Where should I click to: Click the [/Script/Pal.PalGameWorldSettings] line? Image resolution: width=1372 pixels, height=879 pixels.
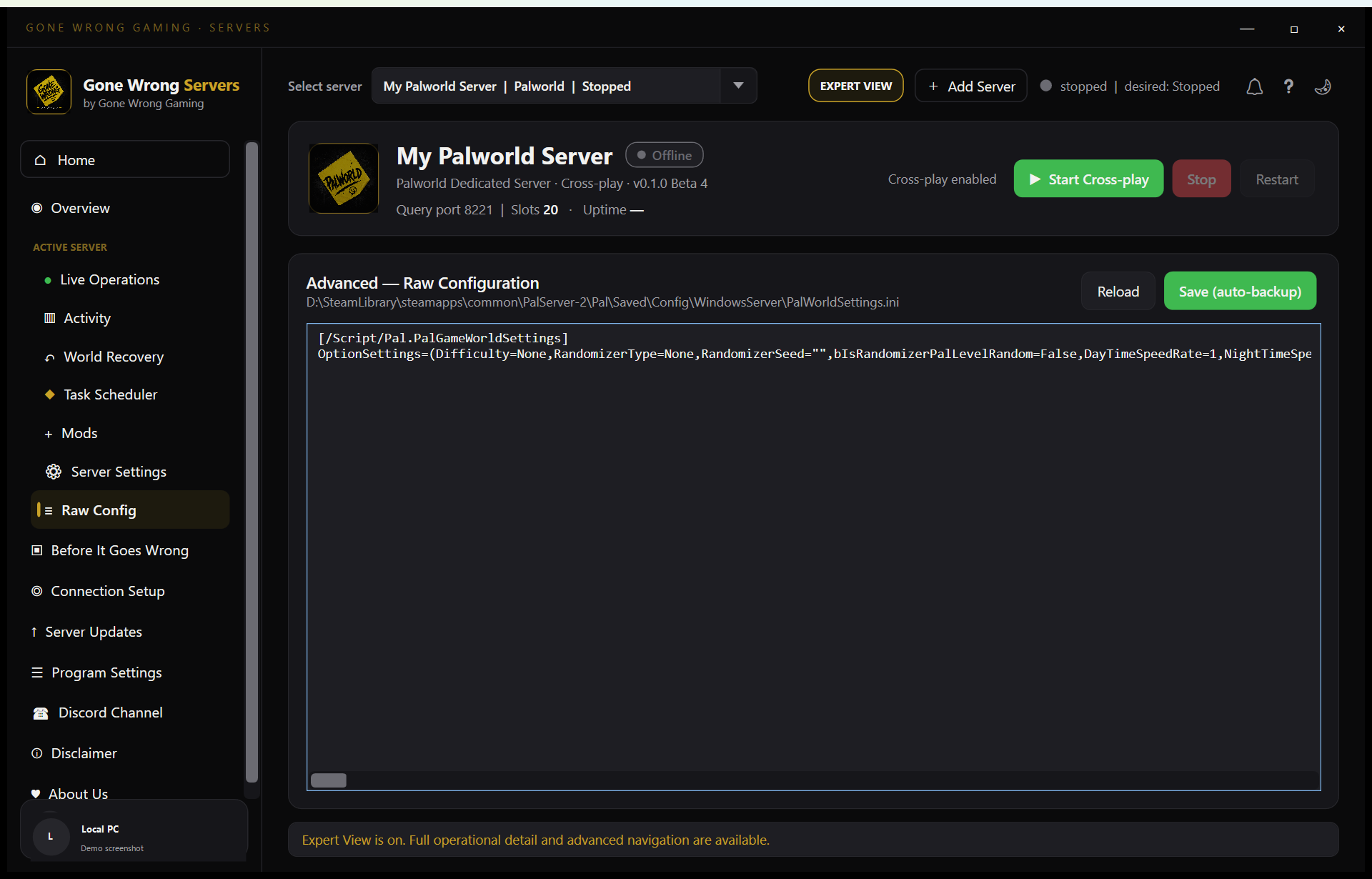point(443,338)
